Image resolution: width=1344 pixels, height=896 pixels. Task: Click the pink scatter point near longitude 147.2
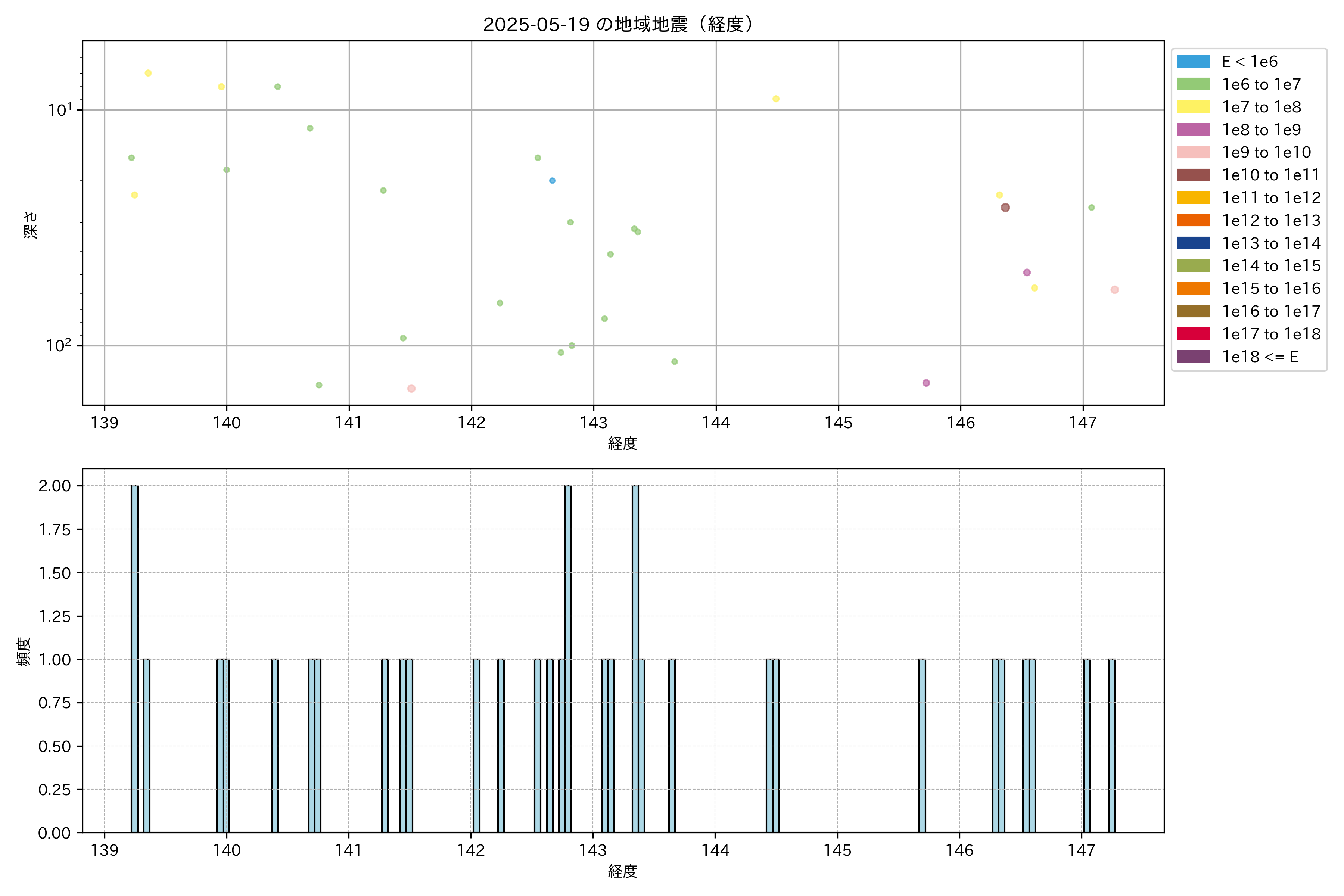(1114, 290)
